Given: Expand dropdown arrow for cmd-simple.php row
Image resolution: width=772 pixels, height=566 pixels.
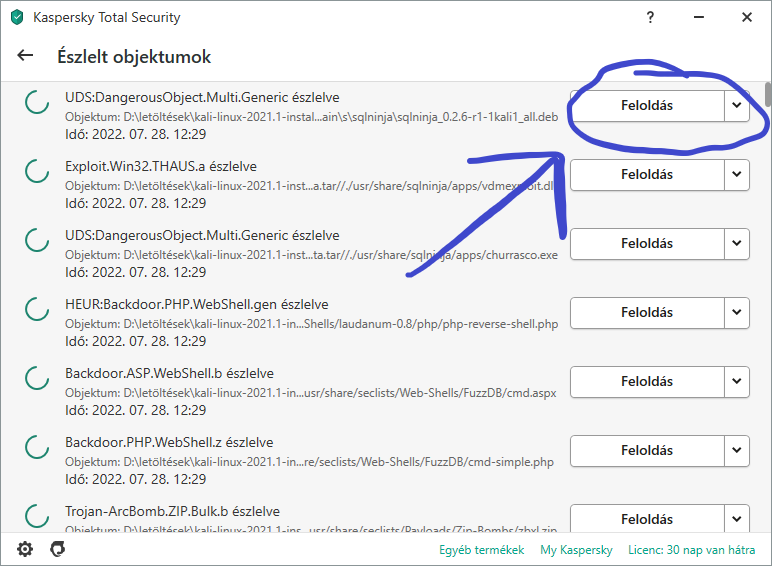Looking at the screenshot, I should 737,450.
